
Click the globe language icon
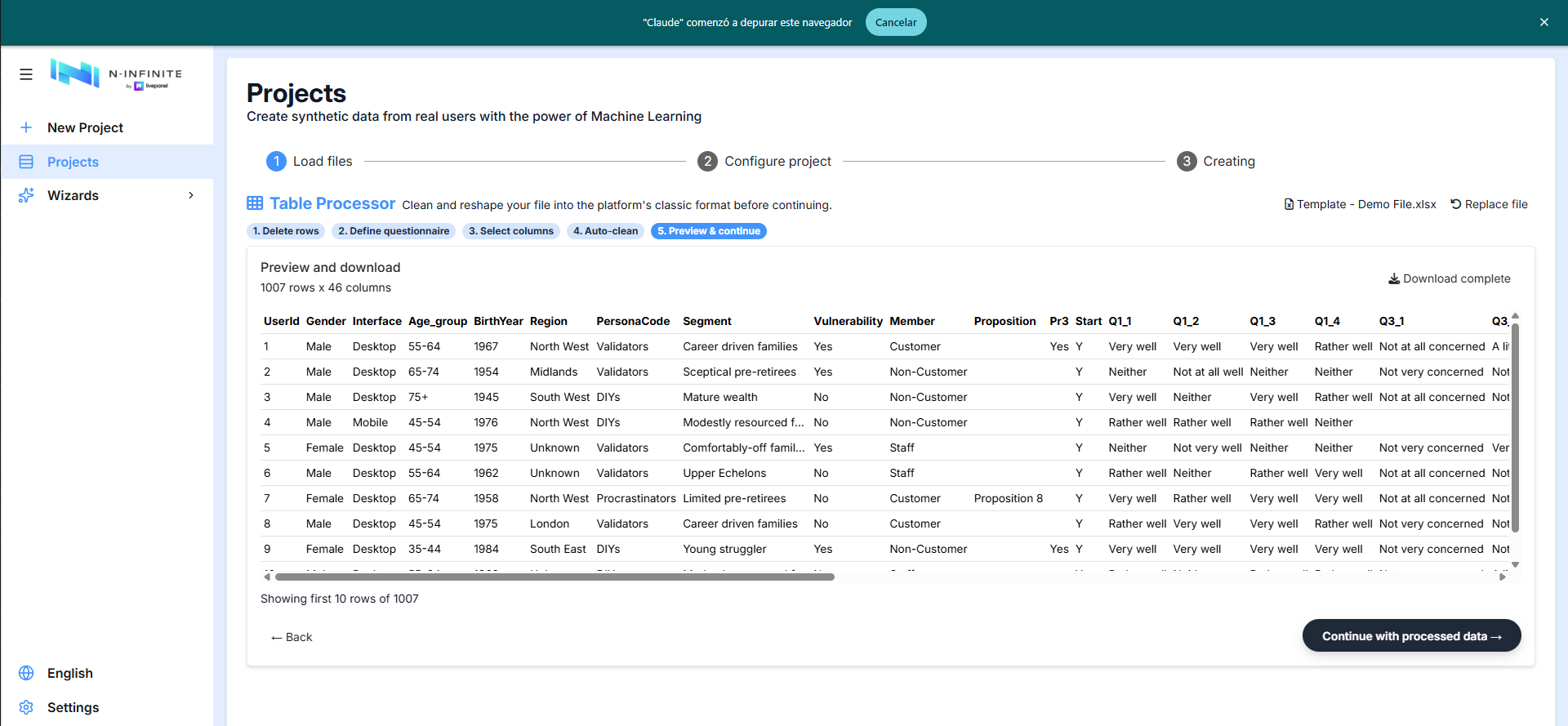[26, 673]
